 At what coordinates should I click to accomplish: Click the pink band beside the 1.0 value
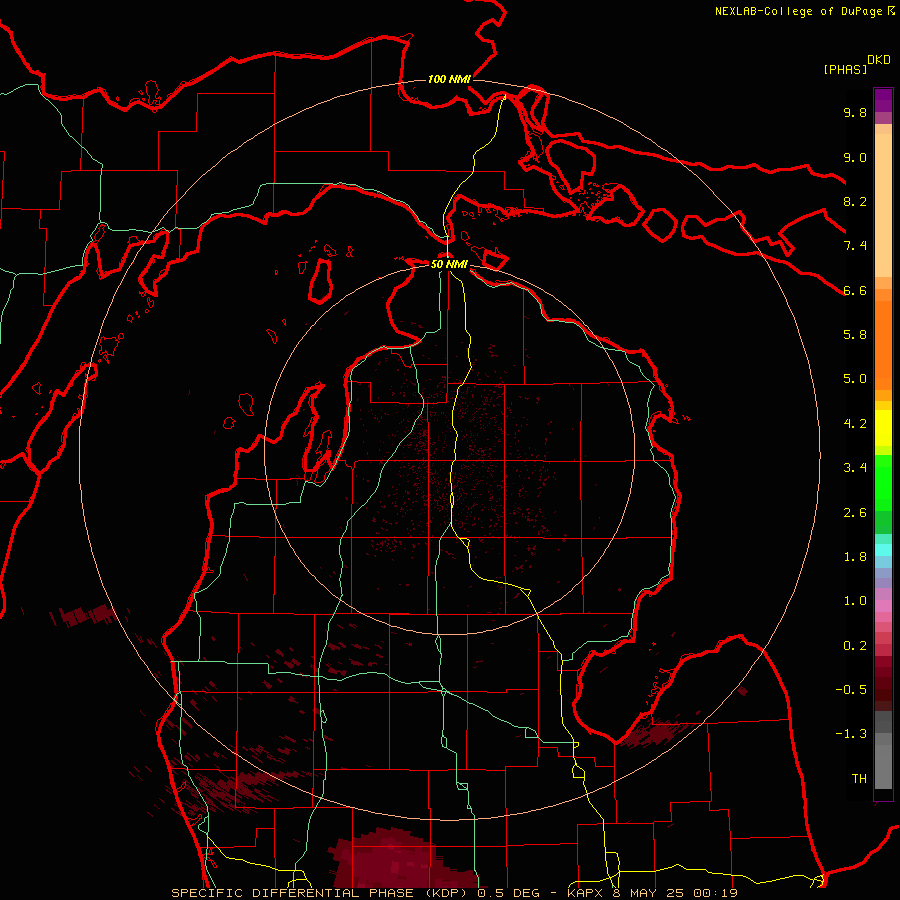click(883, 606)
